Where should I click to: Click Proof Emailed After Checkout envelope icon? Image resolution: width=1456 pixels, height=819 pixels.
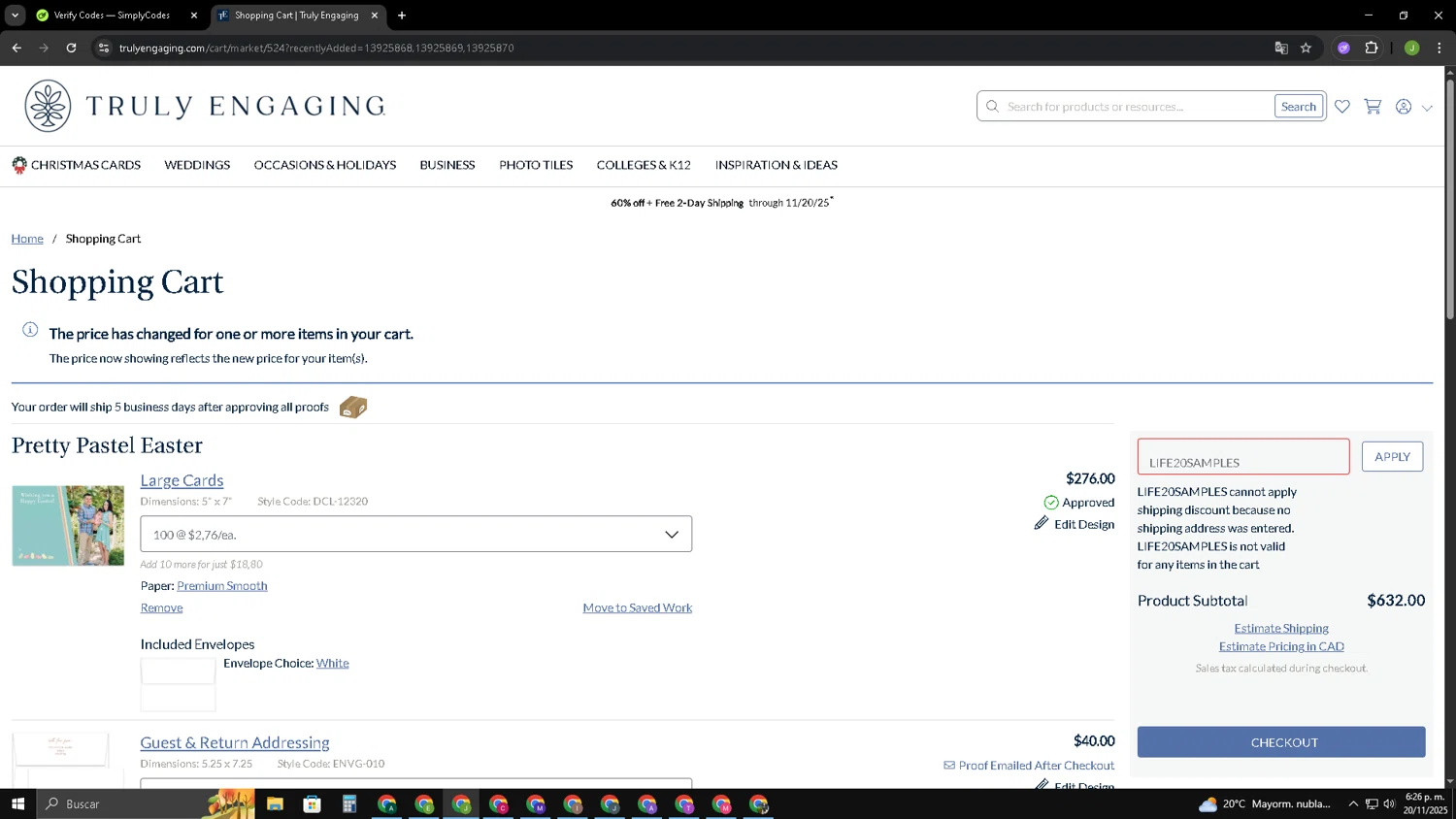(949, 766)
